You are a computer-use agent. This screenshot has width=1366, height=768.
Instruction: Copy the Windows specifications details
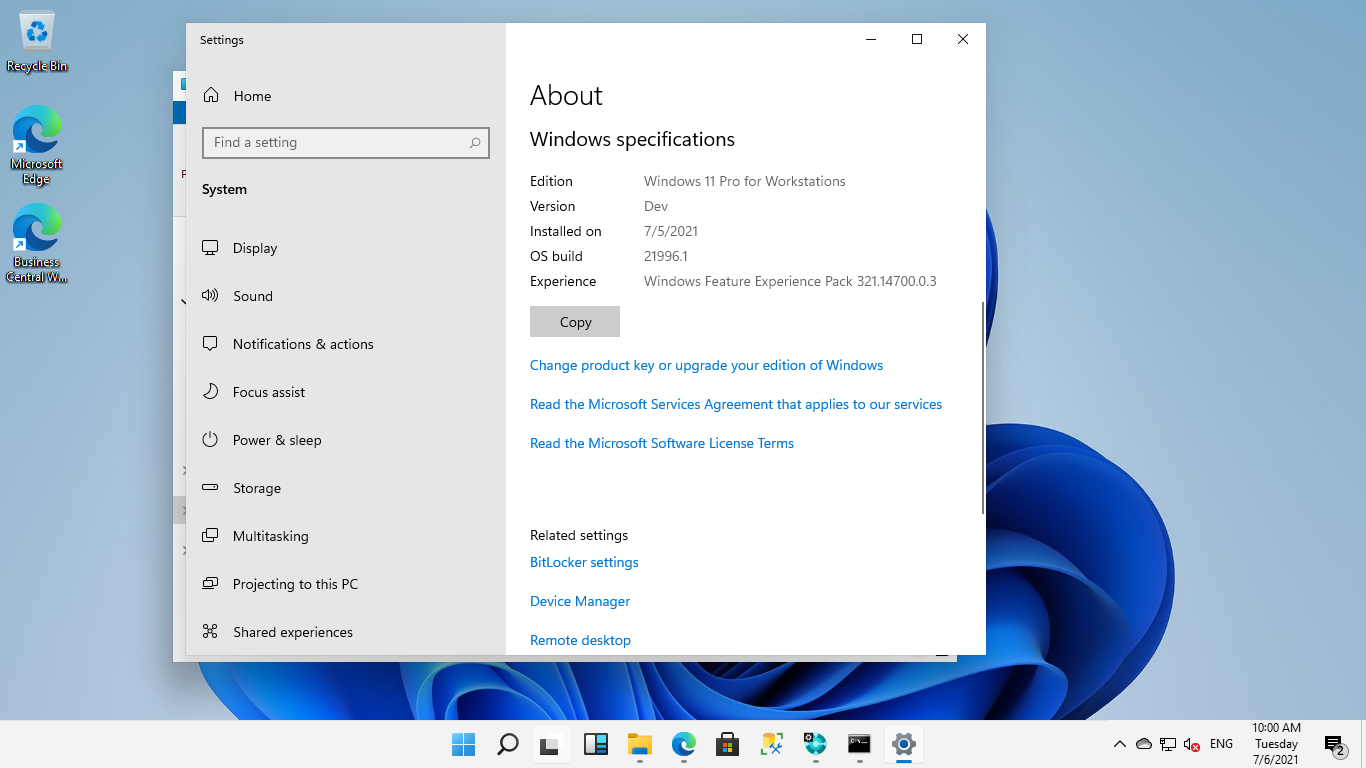click(574, 321)
